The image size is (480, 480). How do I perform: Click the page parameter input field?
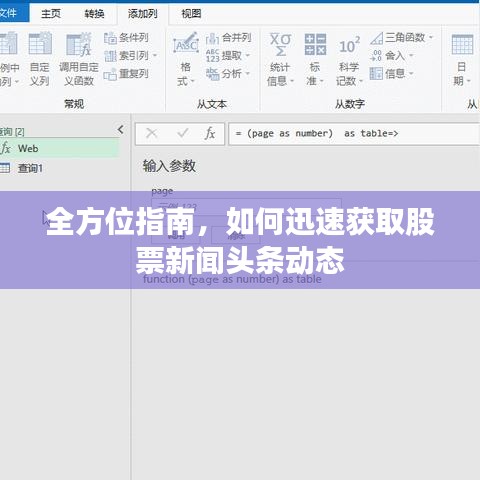246,207
